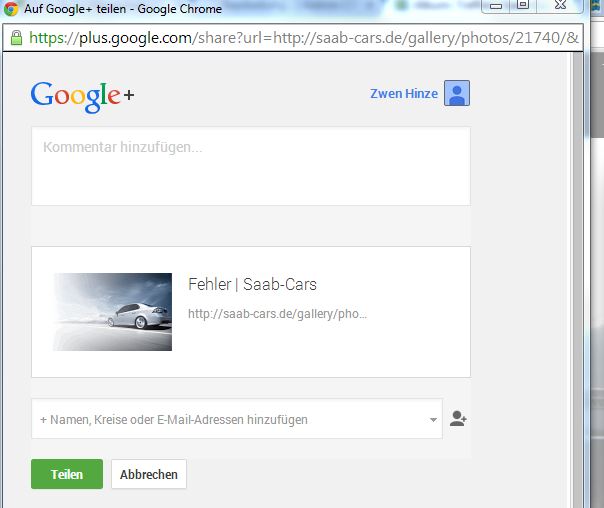Click the saab-cars.de gallery link text
The image size is (604, 508).
click(277, 314)
